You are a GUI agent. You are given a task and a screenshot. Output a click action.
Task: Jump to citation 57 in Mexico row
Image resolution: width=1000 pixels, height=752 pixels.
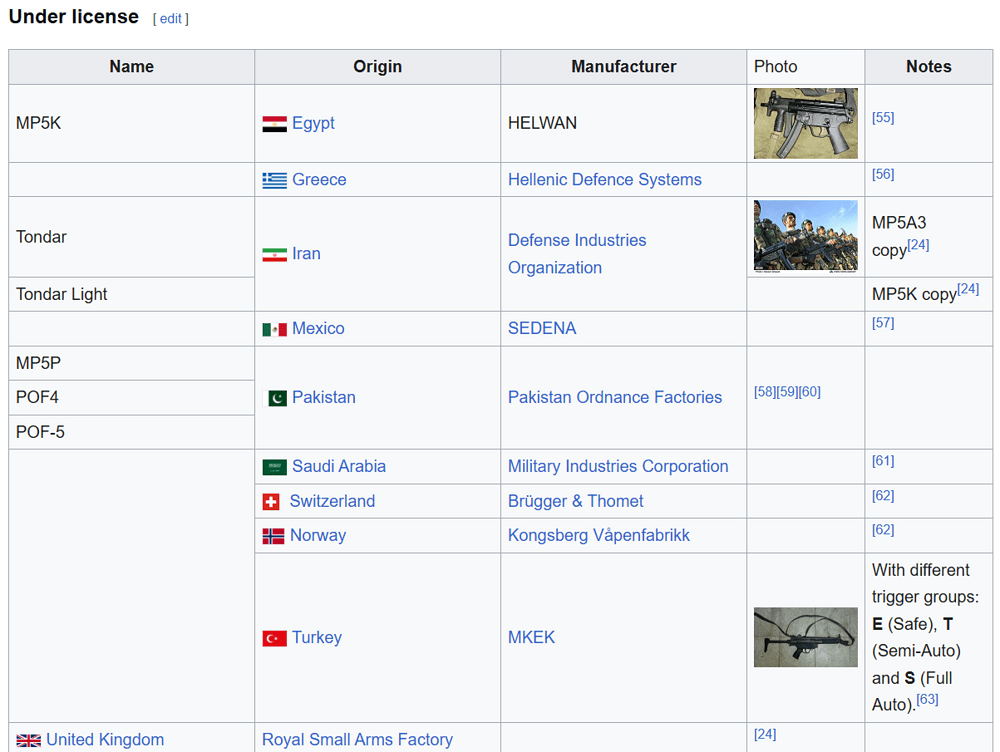tap(883, 323)
